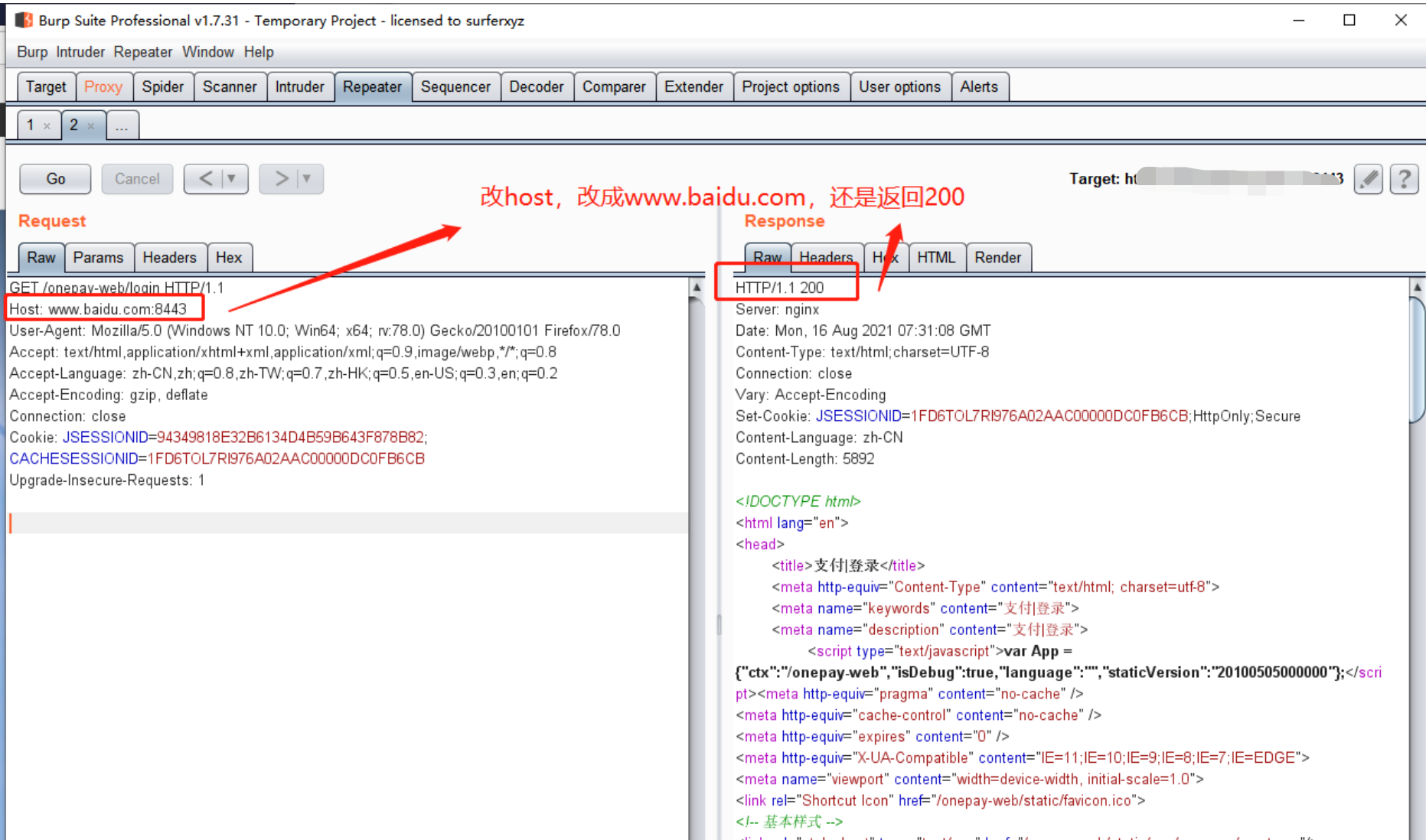Go back in request history
The width and height of the screenshot is (1426, 840).
[205, 179]
